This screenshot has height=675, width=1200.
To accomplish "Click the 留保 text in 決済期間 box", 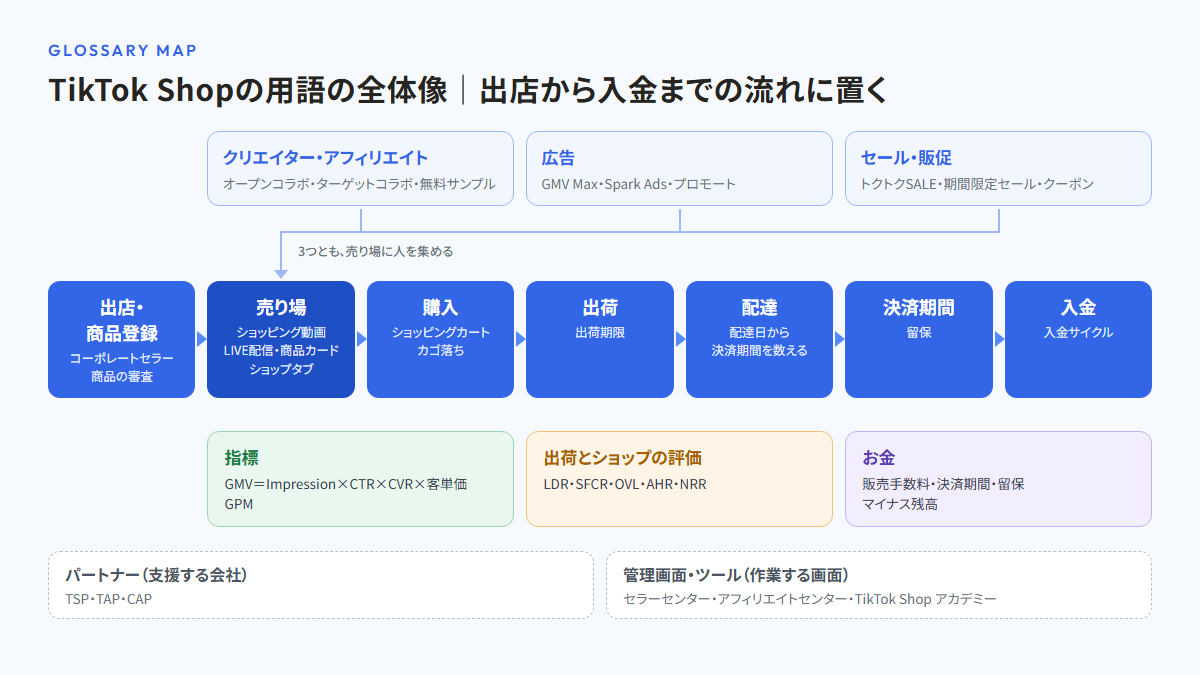I will [x=919, y=332].
